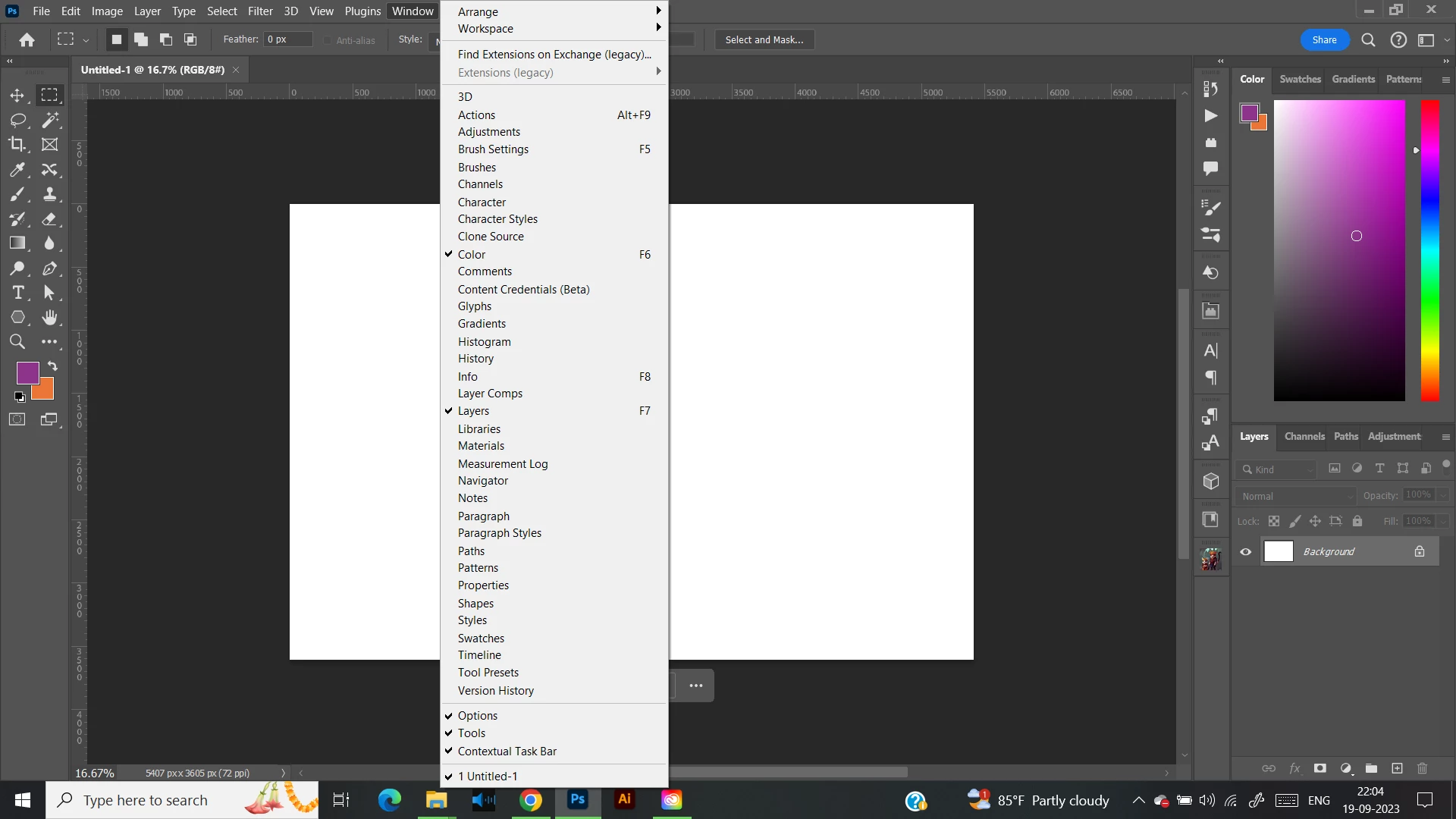Select the Crop tool
This screenshot has width=1456, height=819.
pyautogui.click(x=17, y=145)
